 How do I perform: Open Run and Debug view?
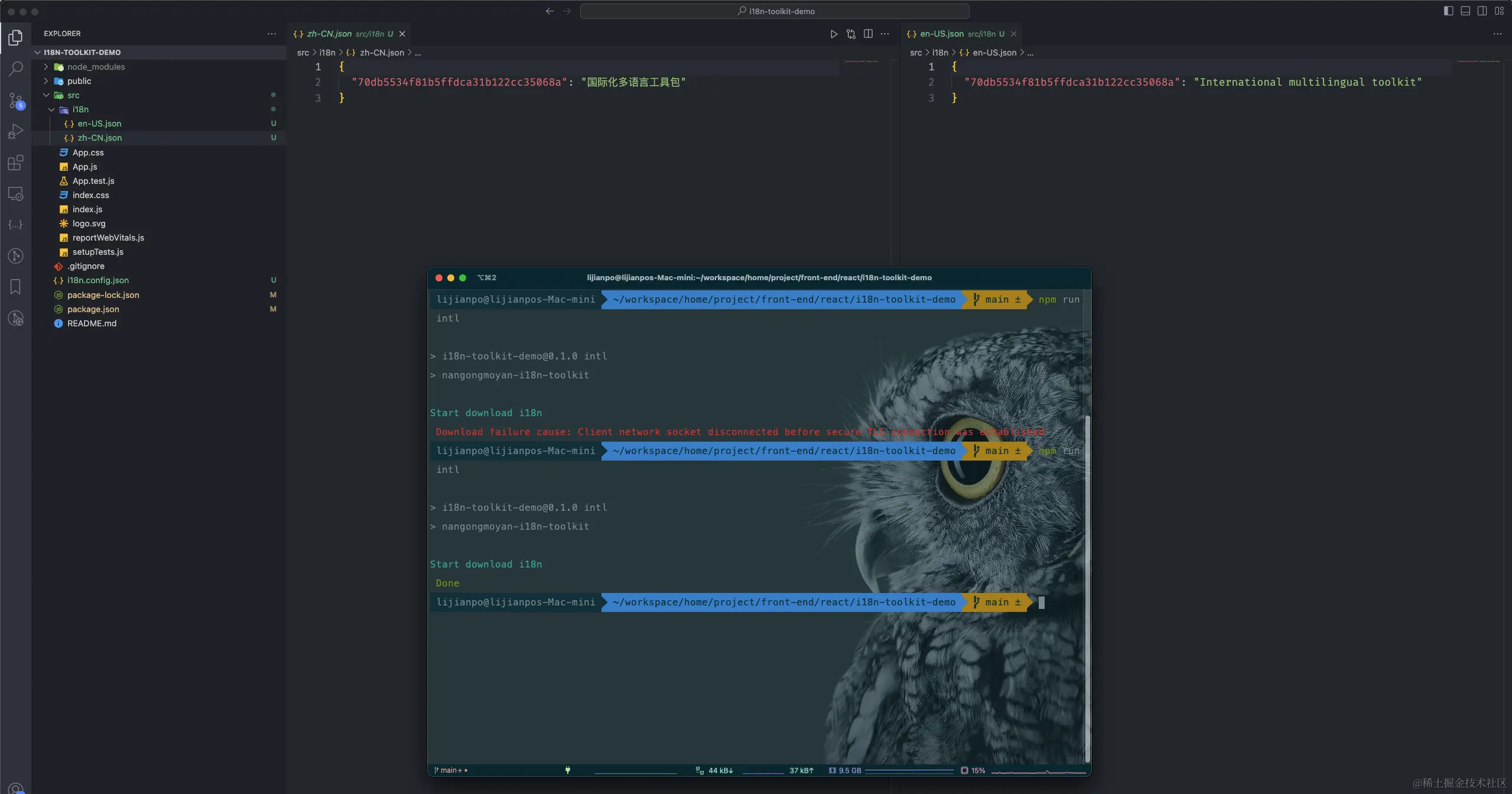click(16, 131)
